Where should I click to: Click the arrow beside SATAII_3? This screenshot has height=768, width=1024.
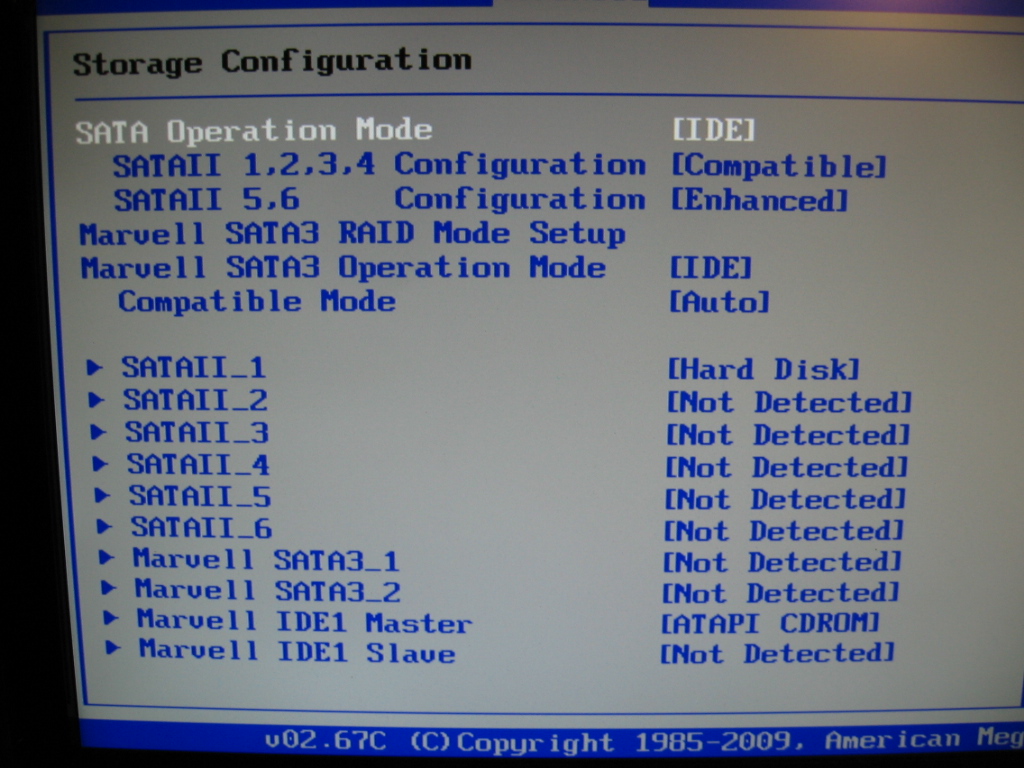coord(98,432)
